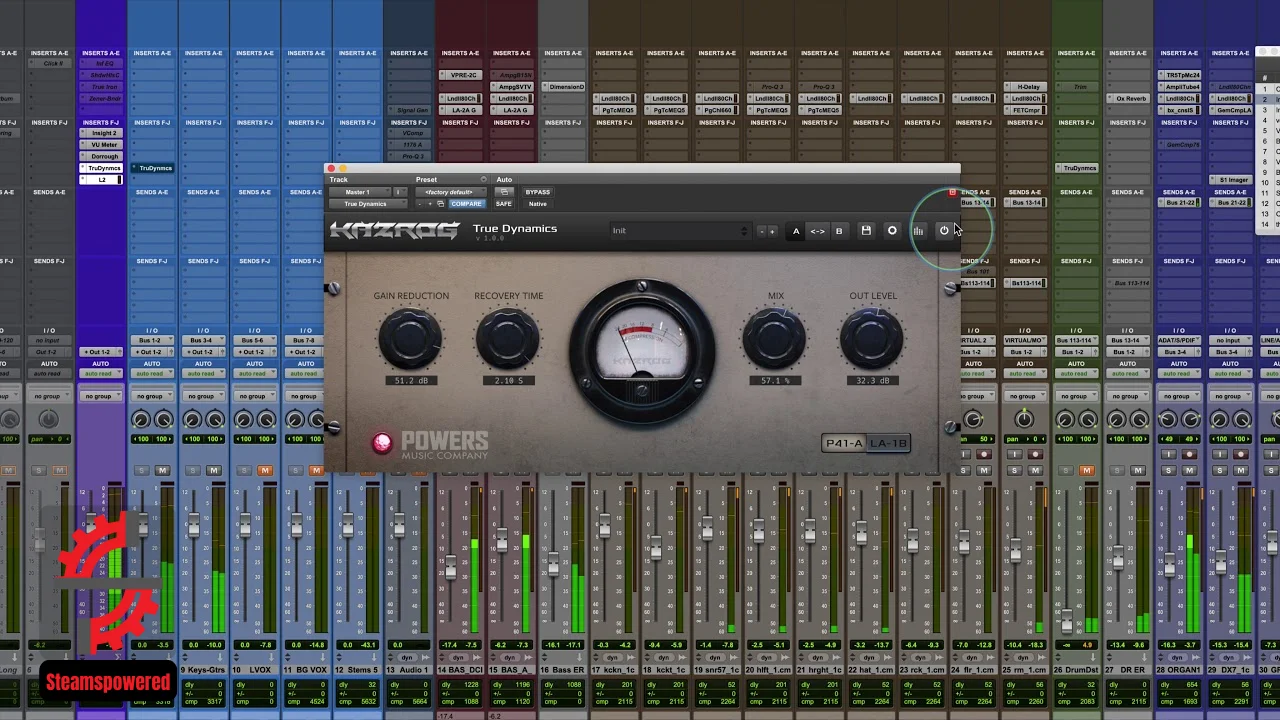The height and width of the screenshot is (720, 1280).
Task: Open the preset menu circle arrow
Action: pos(483,180)
